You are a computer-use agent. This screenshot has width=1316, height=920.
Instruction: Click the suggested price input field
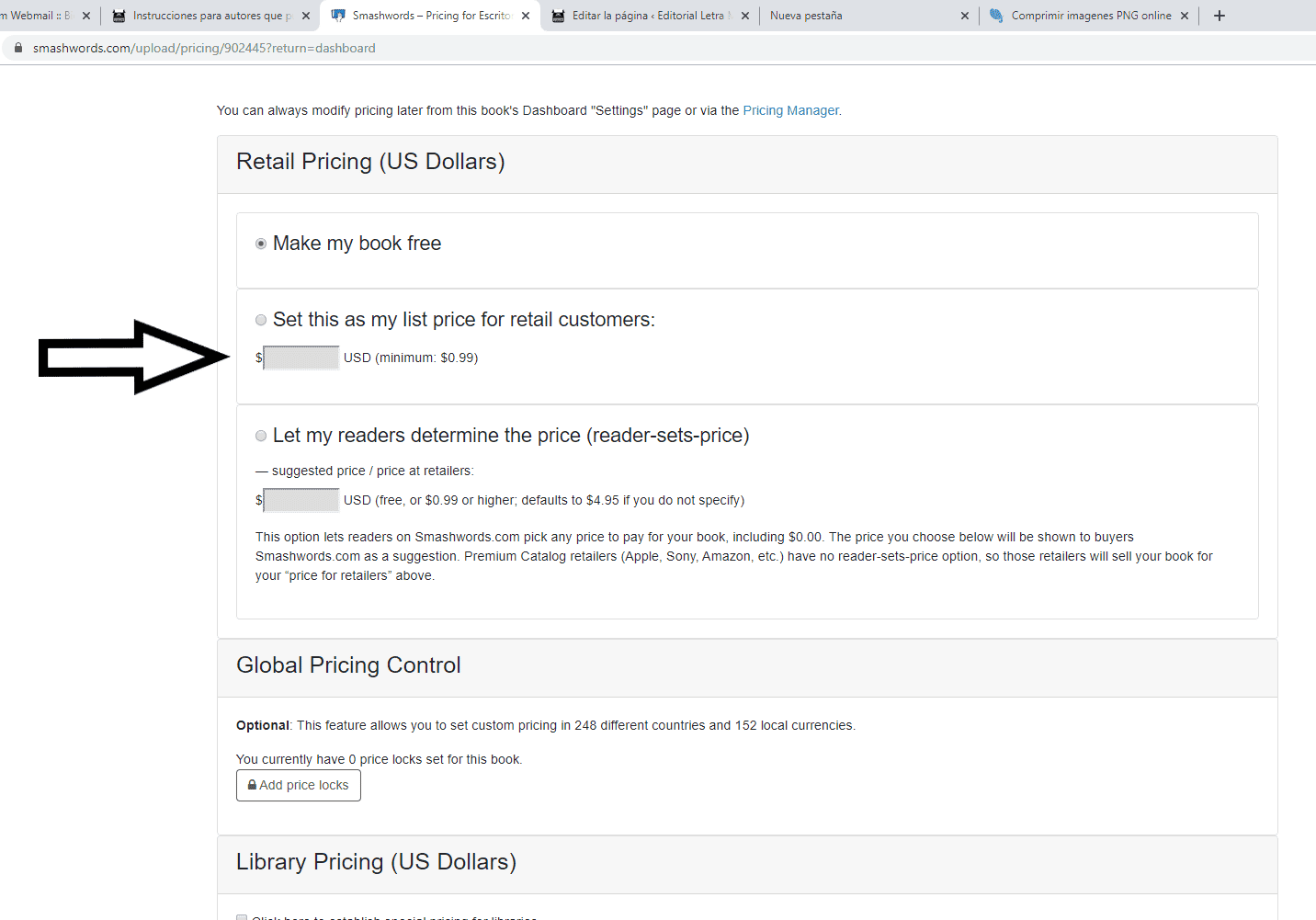click(x=301, y=500)
